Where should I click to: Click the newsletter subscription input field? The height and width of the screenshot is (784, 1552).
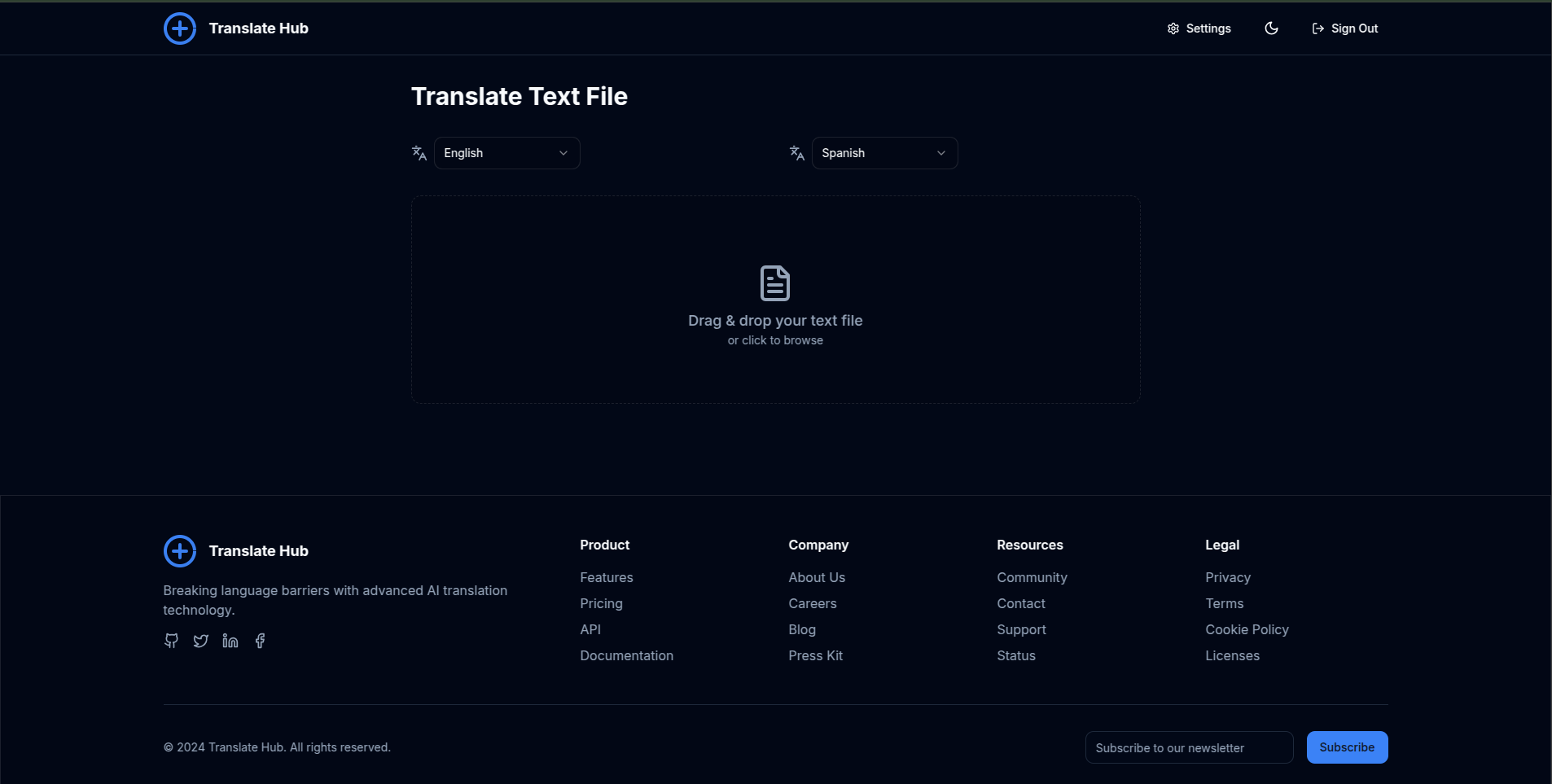click(1187, 747)
